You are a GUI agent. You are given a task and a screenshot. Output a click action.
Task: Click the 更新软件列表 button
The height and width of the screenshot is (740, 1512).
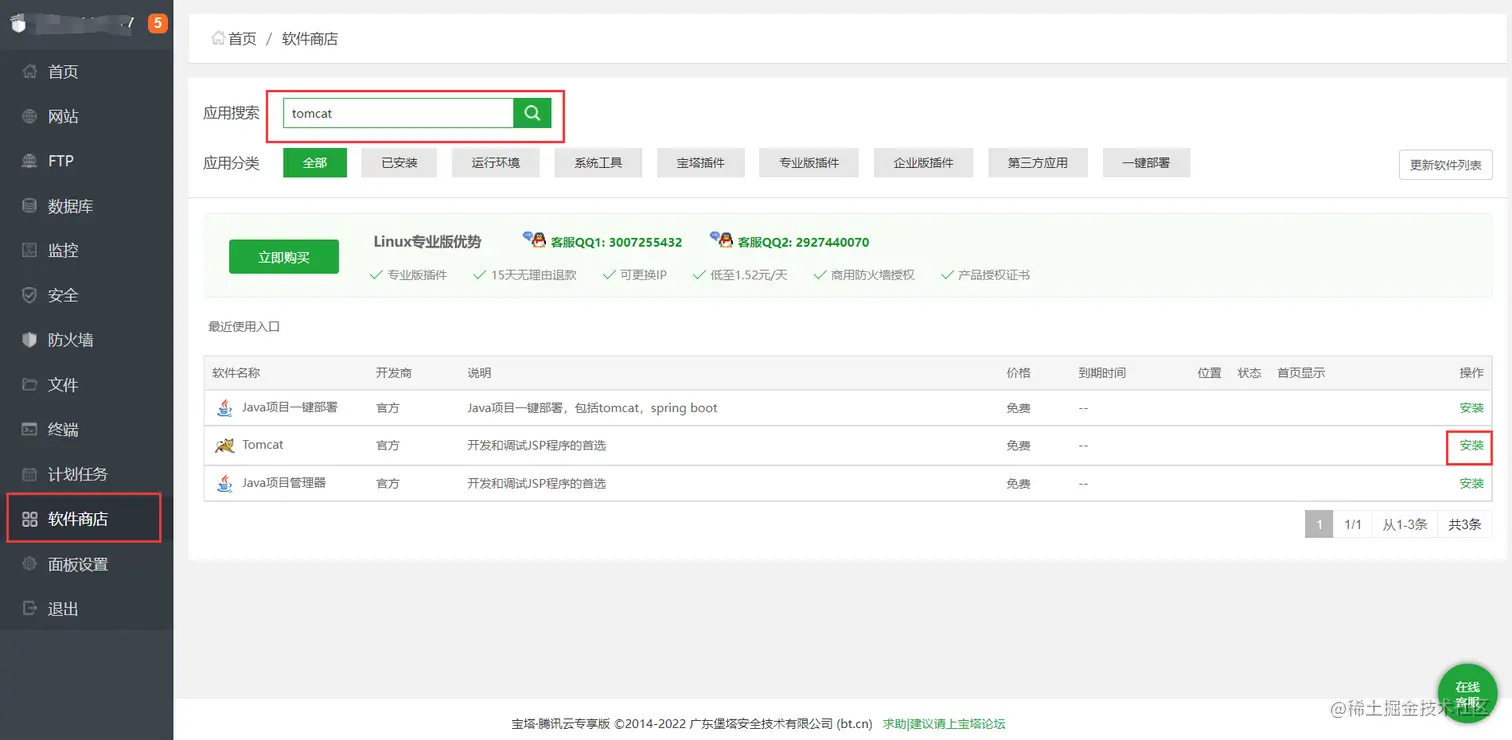coord(1446,165)
